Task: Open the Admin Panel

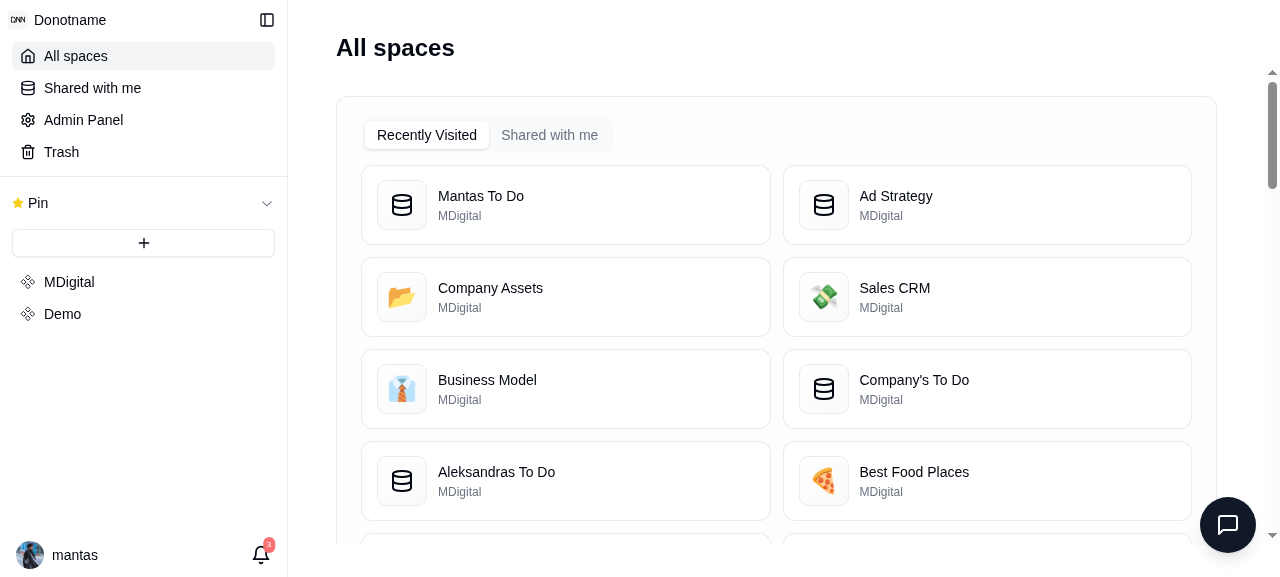Action: (143, 120)
